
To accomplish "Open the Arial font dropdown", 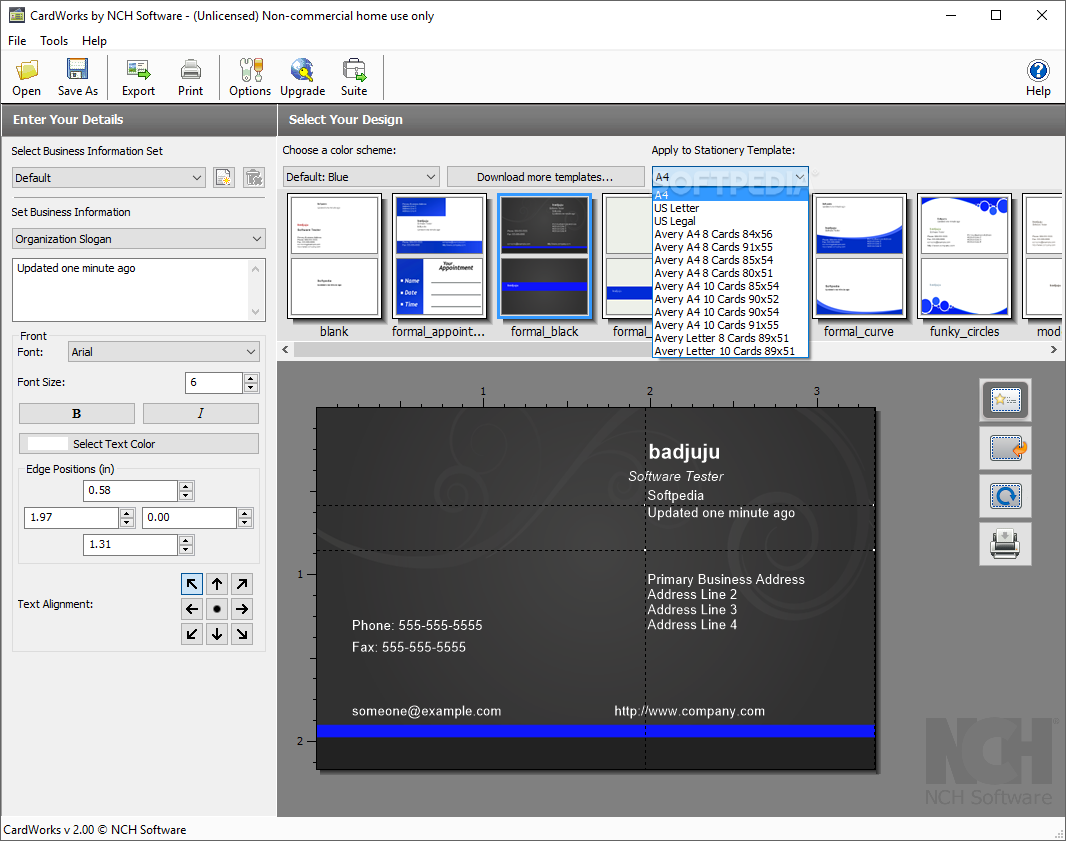I will [x=165, y=351].
